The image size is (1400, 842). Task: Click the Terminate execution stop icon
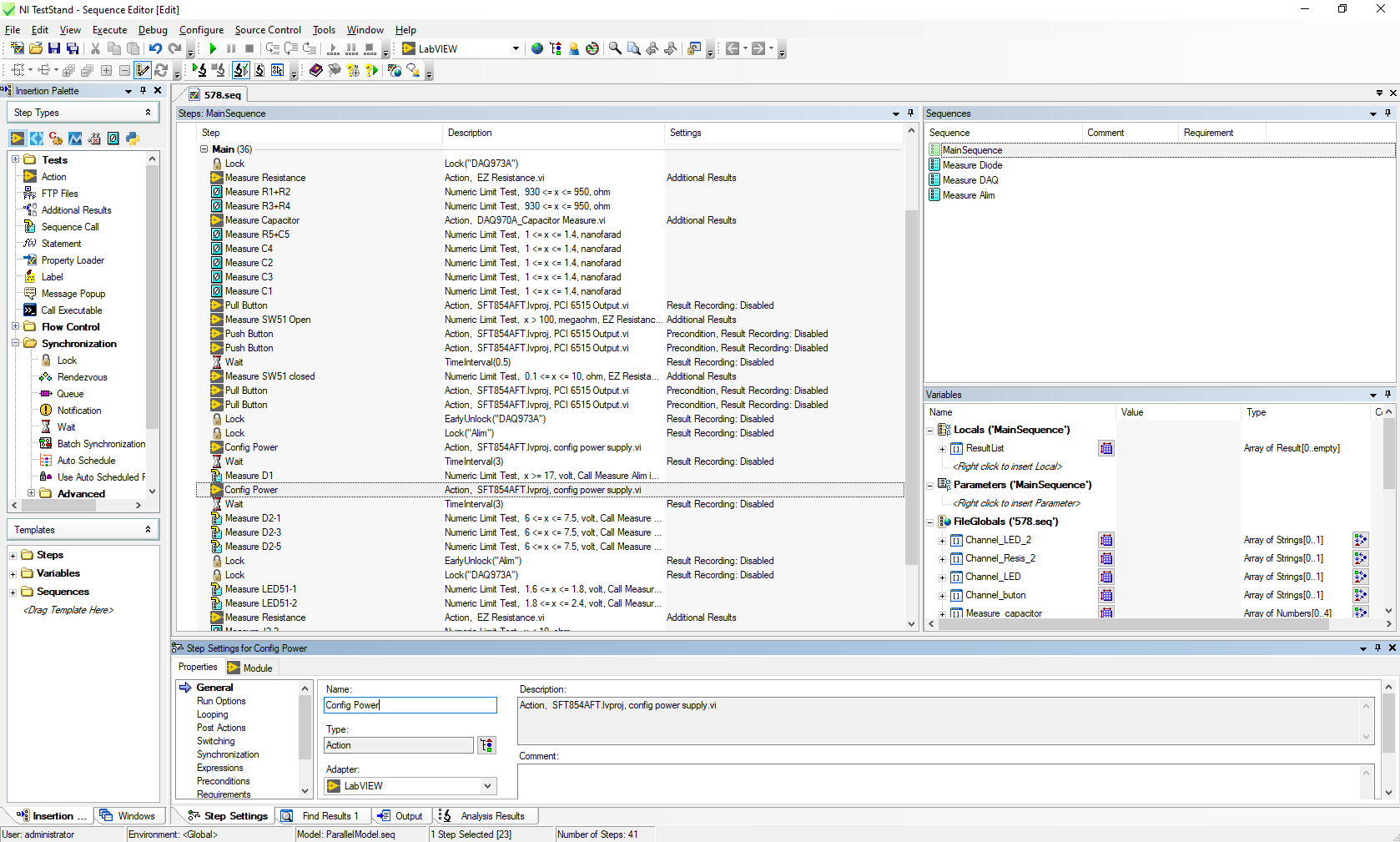tap(249, 48)
